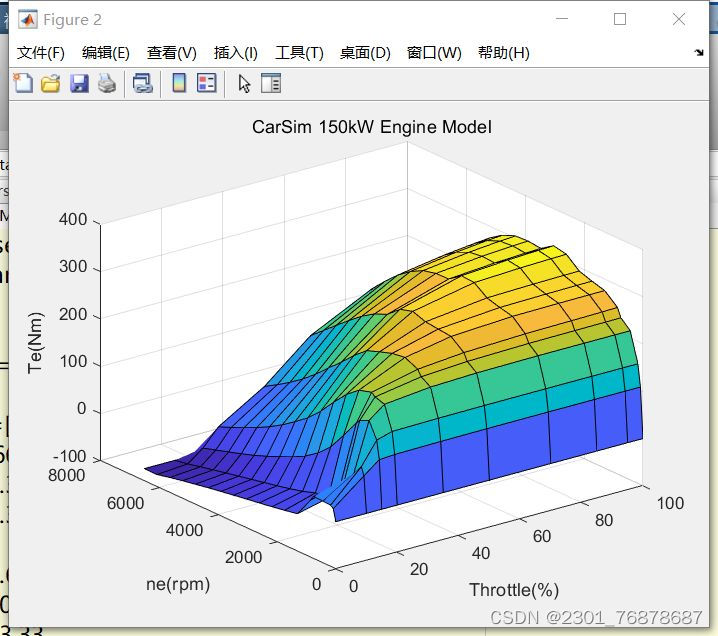Close the Figure 2 window
Screen dimensions: 718x636
(679, 19)
